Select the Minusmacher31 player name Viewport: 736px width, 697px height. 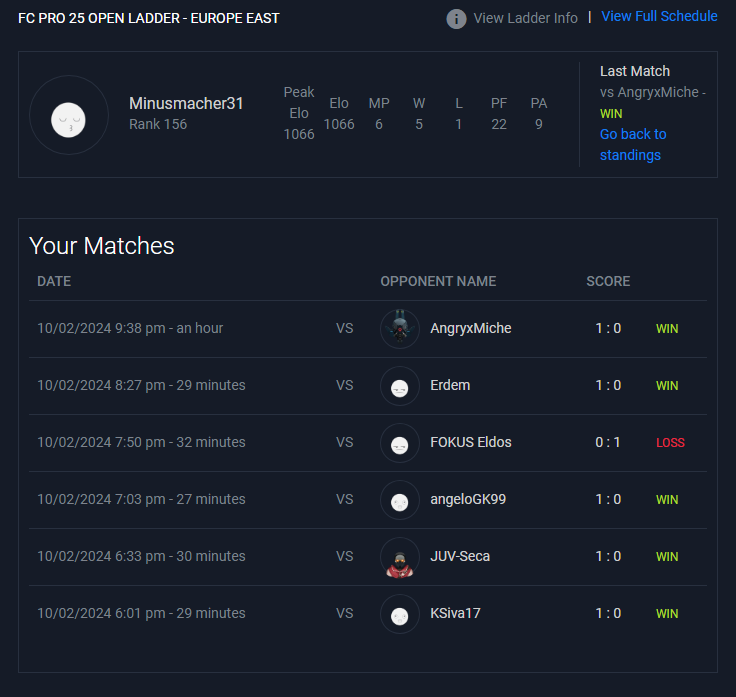(x=186, y=103)
